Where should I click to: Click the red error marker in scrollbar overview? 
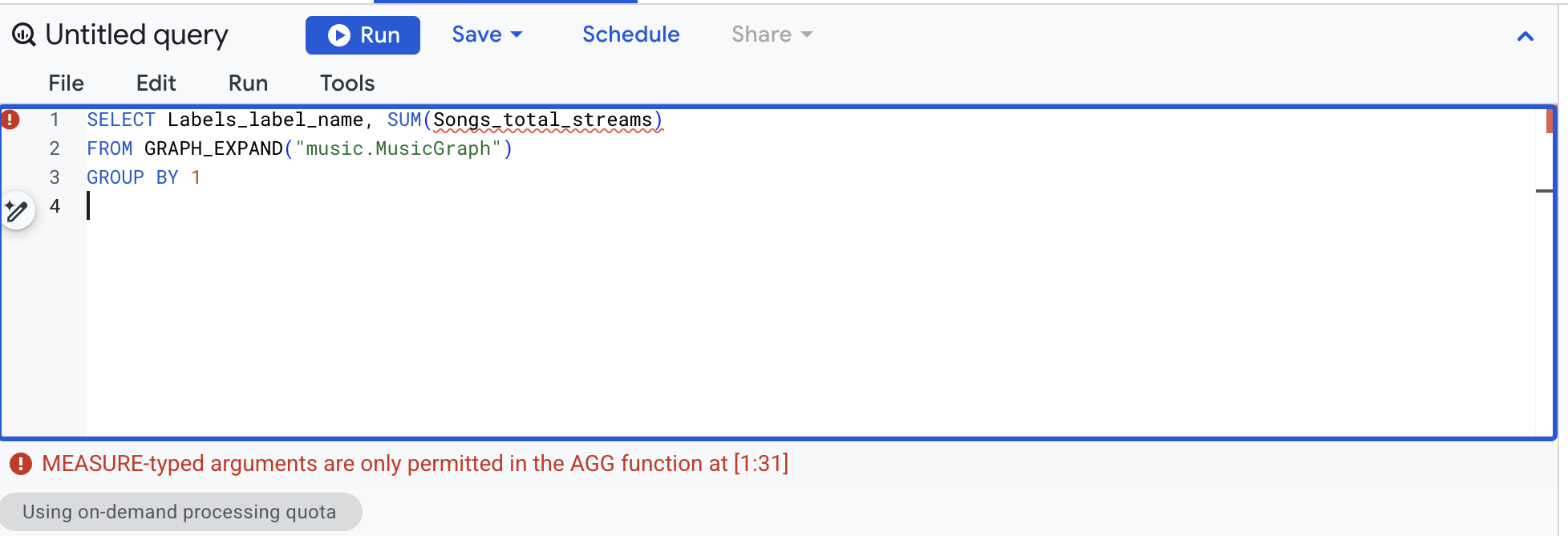coord(1549,121)
